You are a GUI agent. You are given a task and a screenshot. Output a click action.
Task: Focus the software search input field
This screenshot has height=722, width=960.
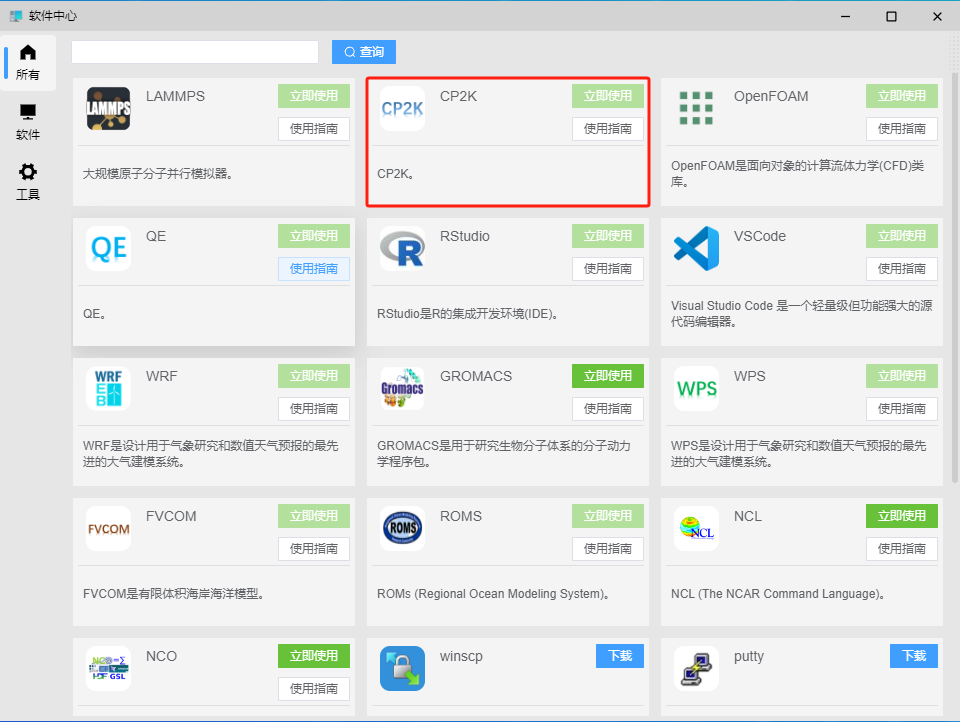[x=195, y=52]
